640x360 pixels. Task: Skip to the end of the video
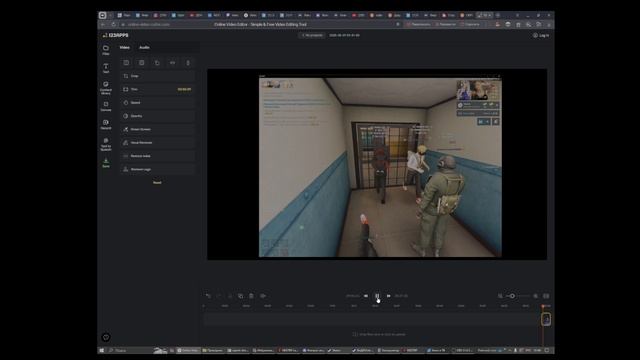[389, 296]
